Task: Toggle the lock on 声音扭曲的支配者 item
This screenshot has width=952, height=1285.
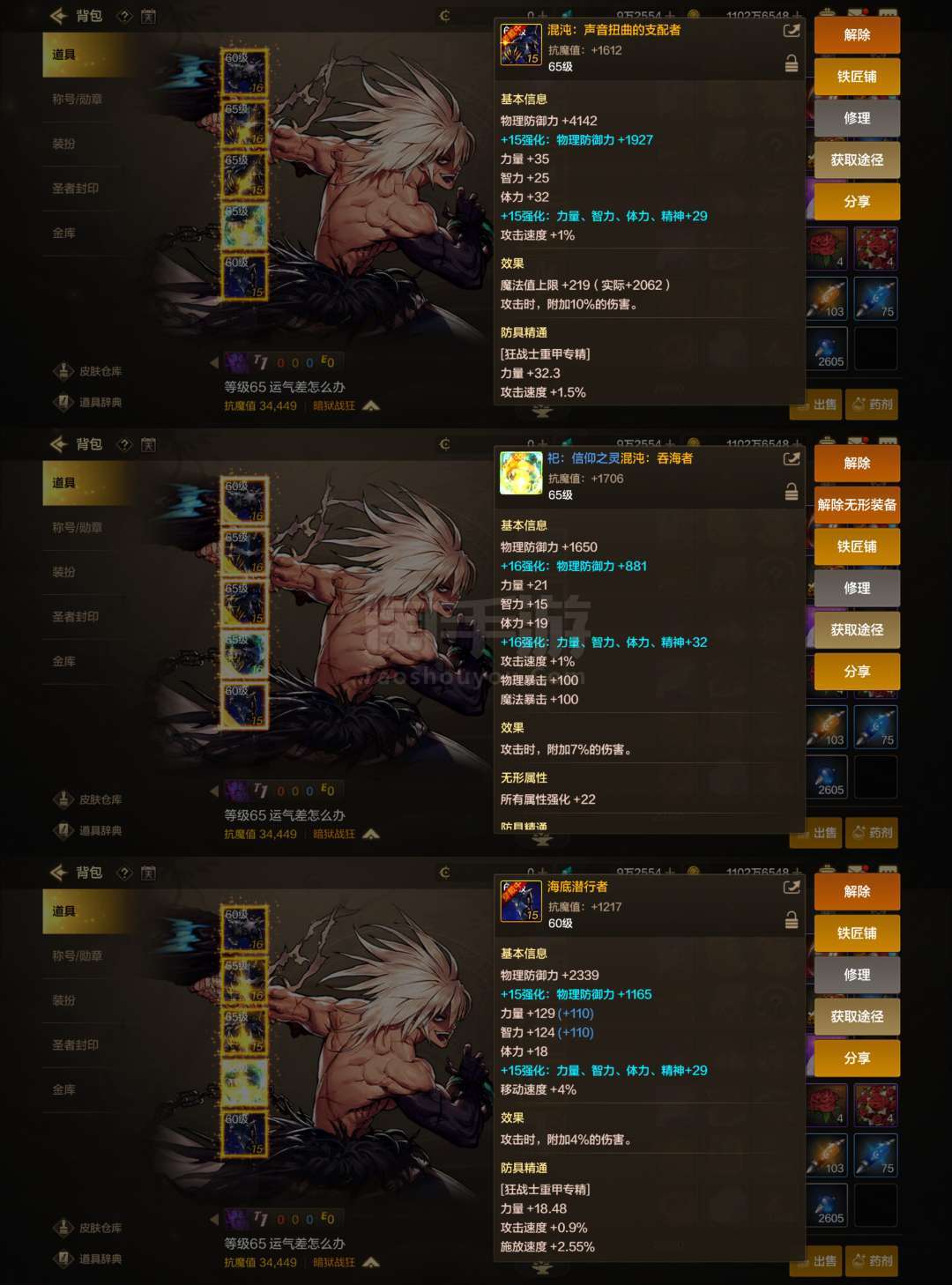Action: coord(792,63)
